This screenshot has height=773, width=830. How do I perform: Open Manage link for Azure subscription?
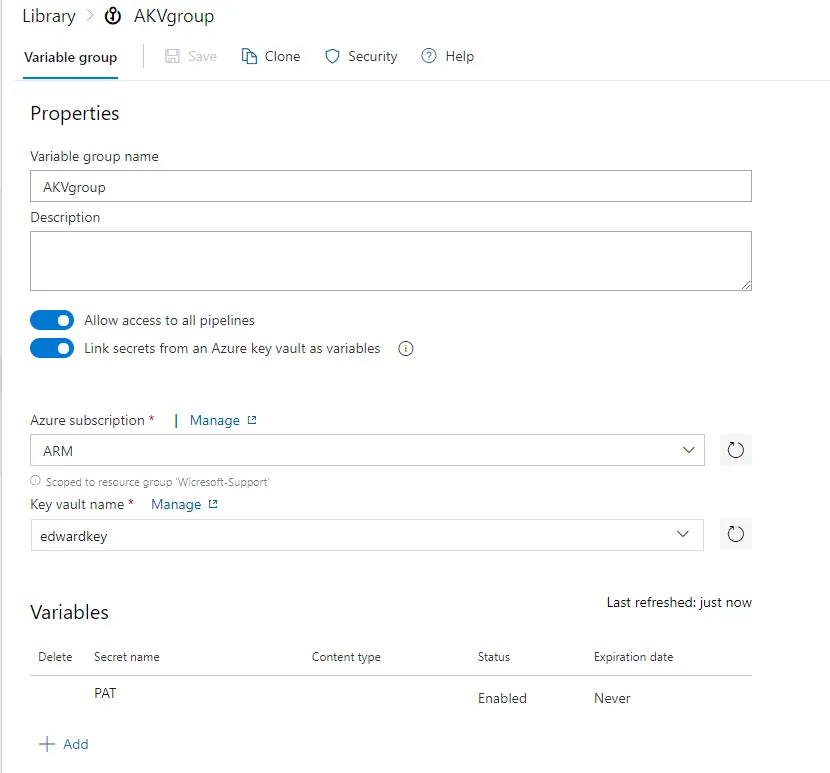click(x=215, y=420)
